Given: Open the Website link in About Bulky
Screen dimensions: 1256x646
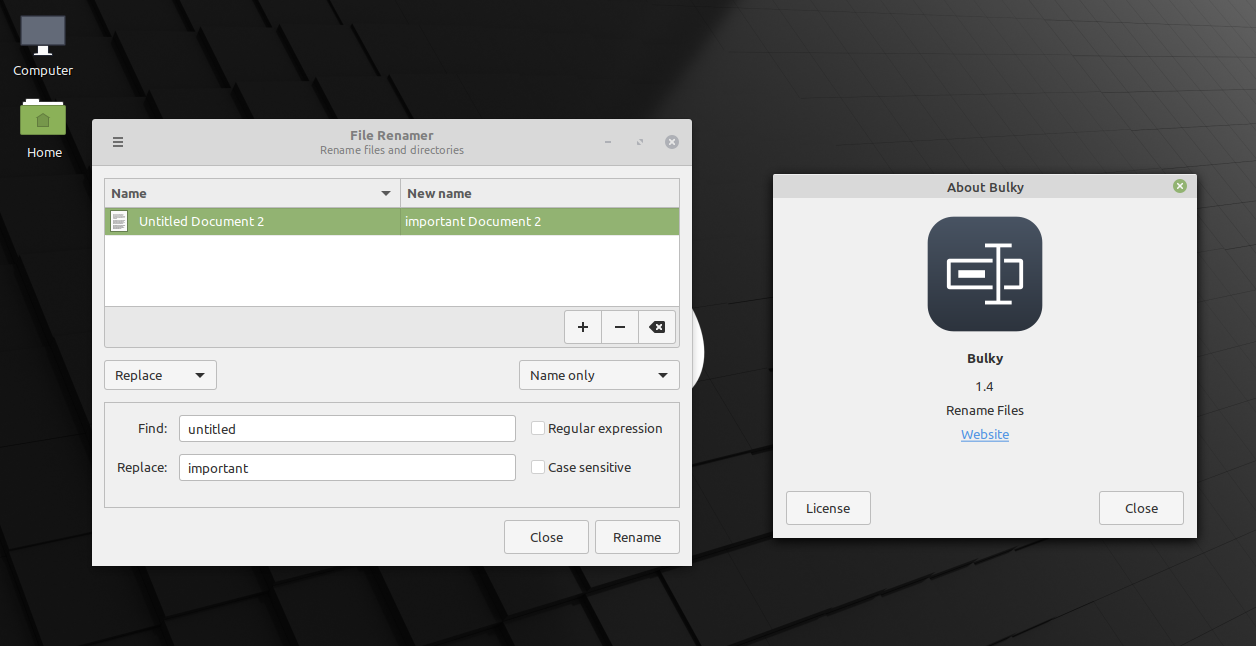Looking at the screenshot, I should click(x=985, y=434).
